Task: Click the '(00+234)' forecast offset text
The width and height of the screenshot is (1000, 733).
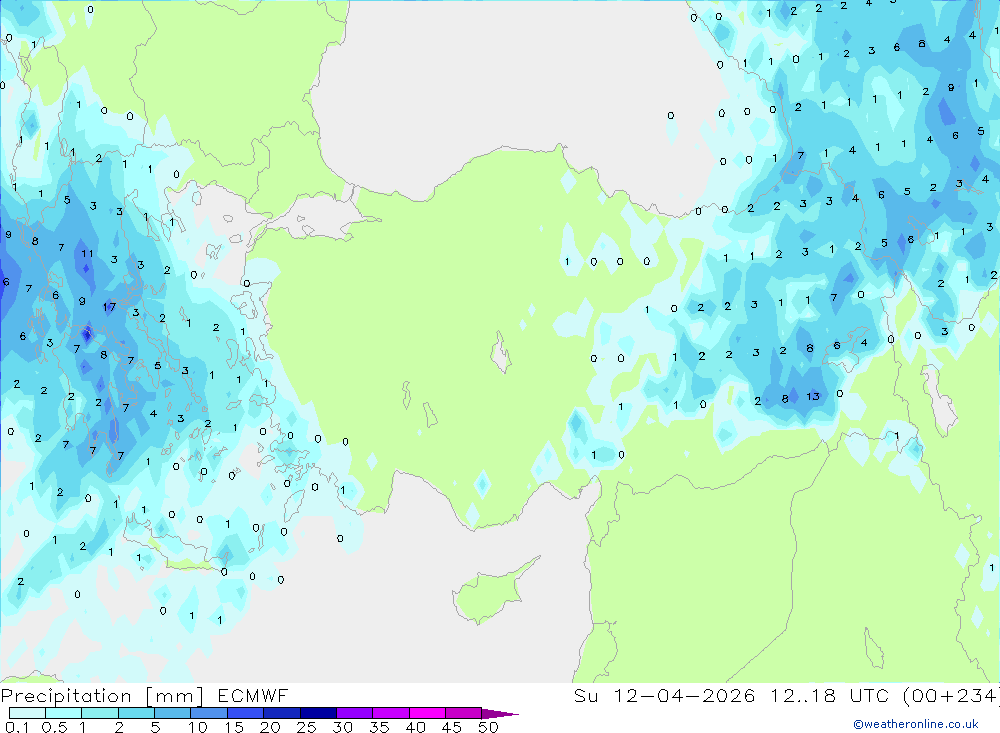Action: point(950,695)
